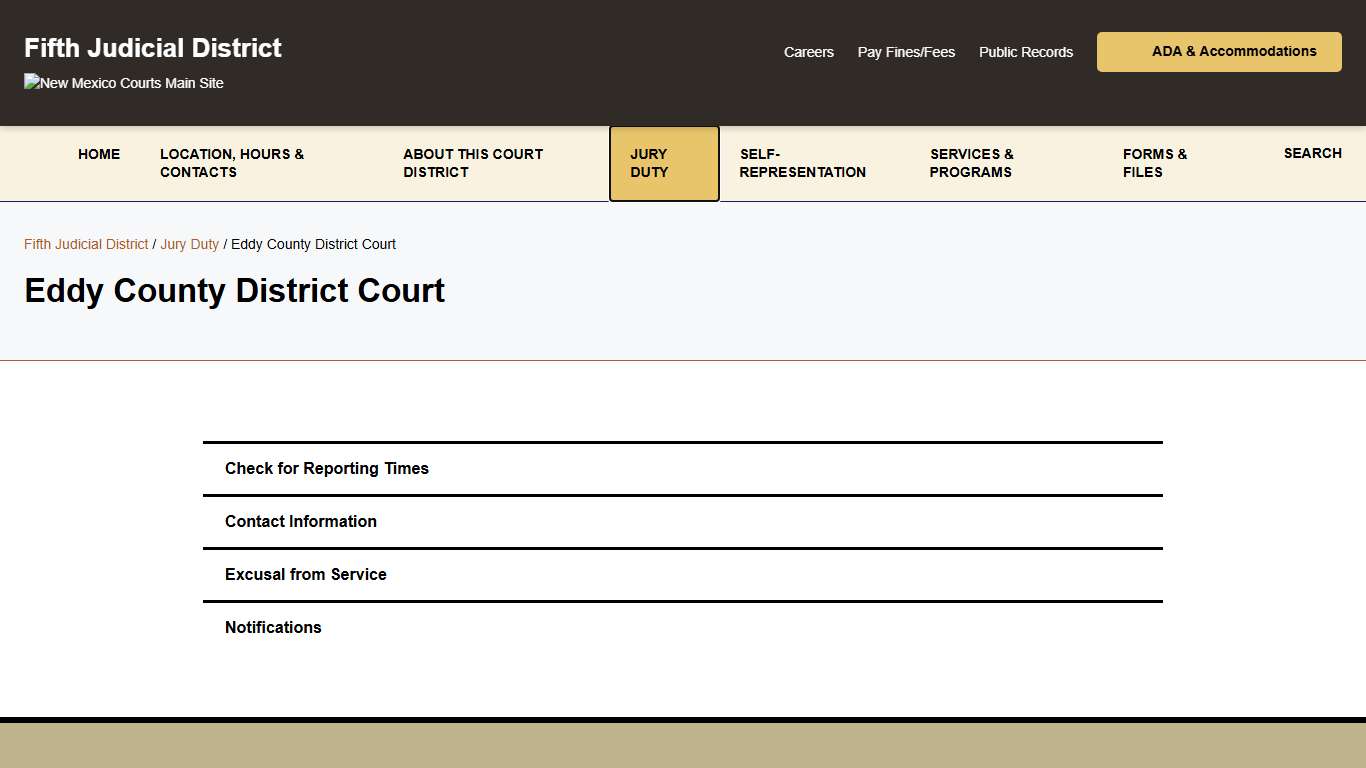Click the New Mexico Courts Main Site logo
The height and width of the screenshot is (768, 1366).
[123, 83]
